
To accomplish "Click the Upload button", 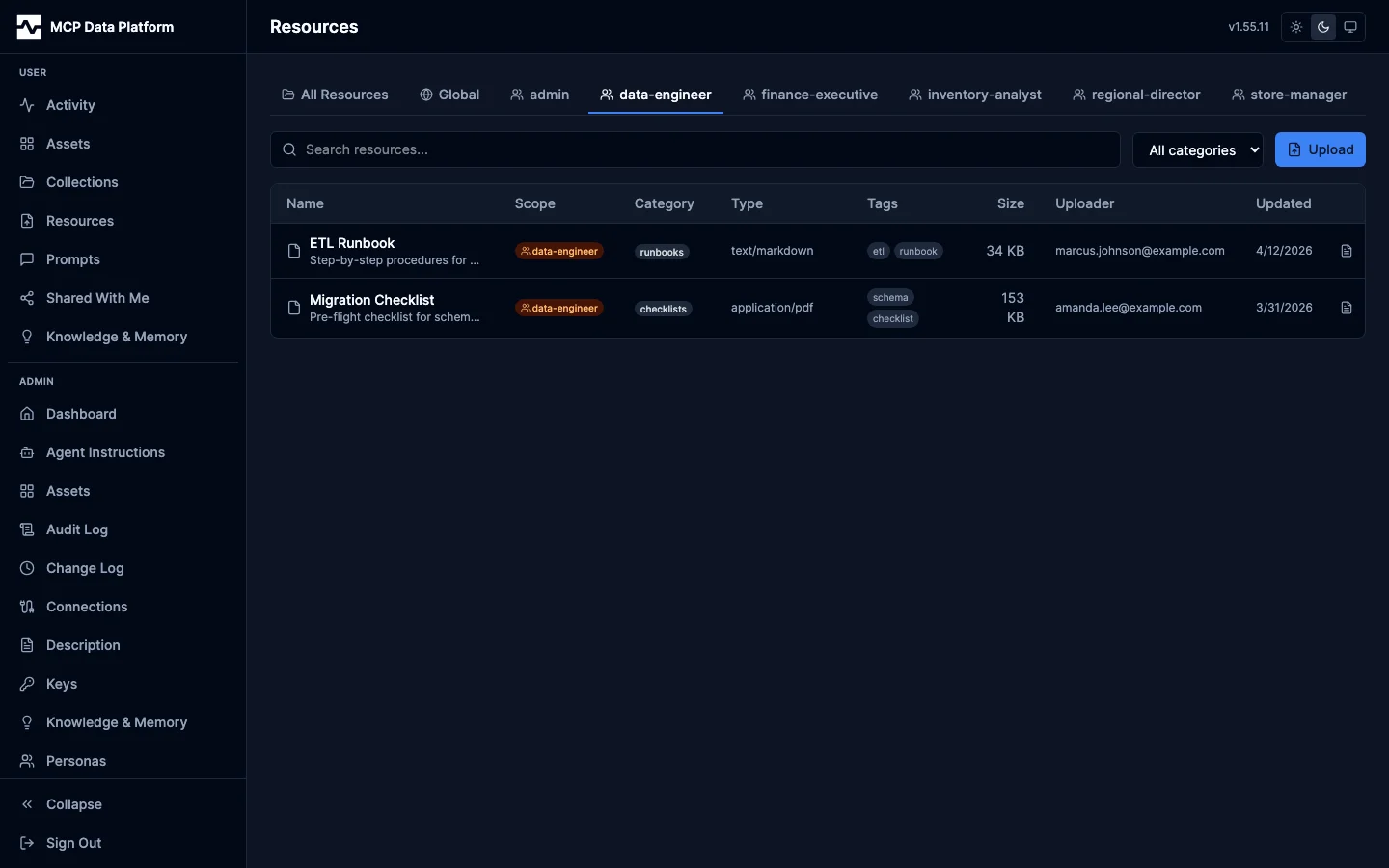I will [x=1320, y=149].
